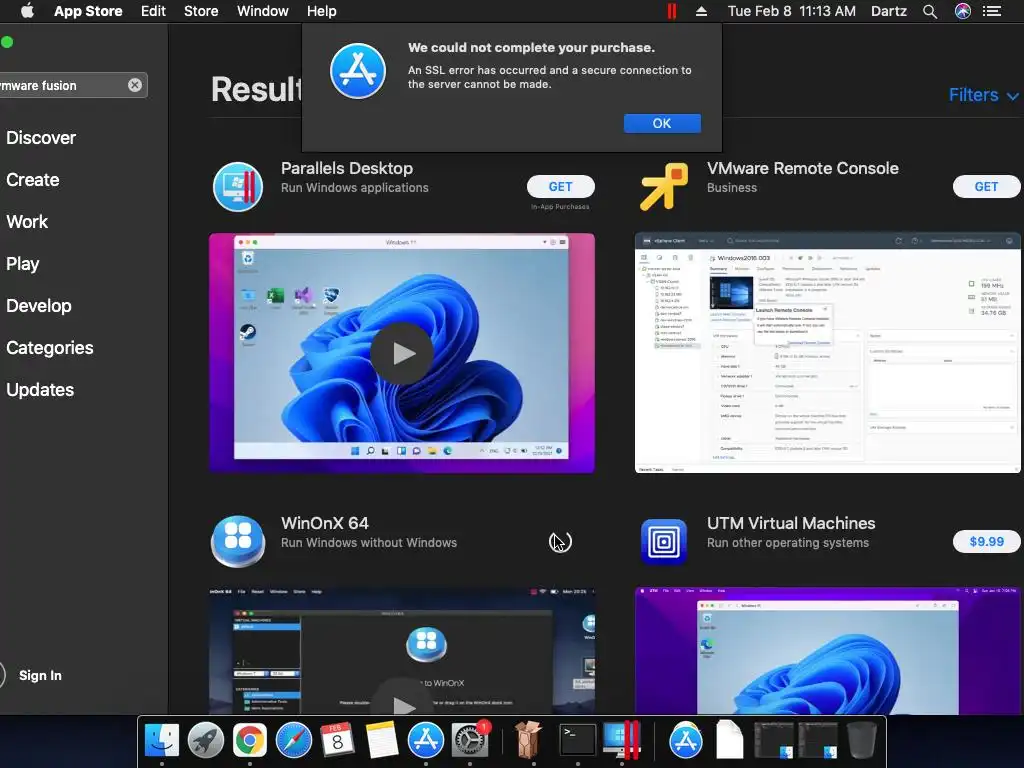The width and height of the screenshot is (1024, 768).
Task: Play the Parallels Desktop preview video
Action: [402, 353]
